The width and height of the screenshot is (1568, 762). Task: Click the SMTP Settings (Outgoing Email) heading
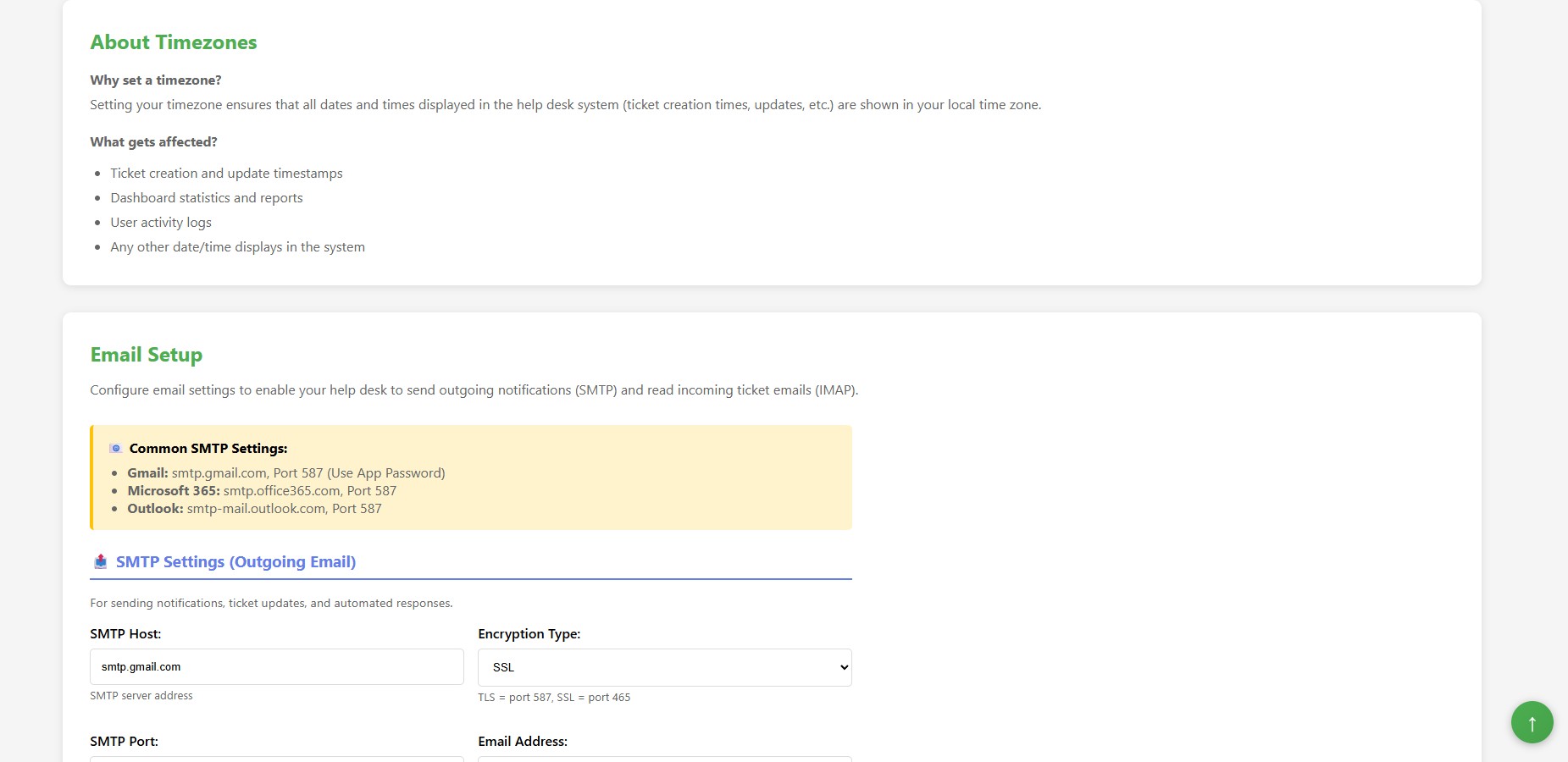coord(235,561)
